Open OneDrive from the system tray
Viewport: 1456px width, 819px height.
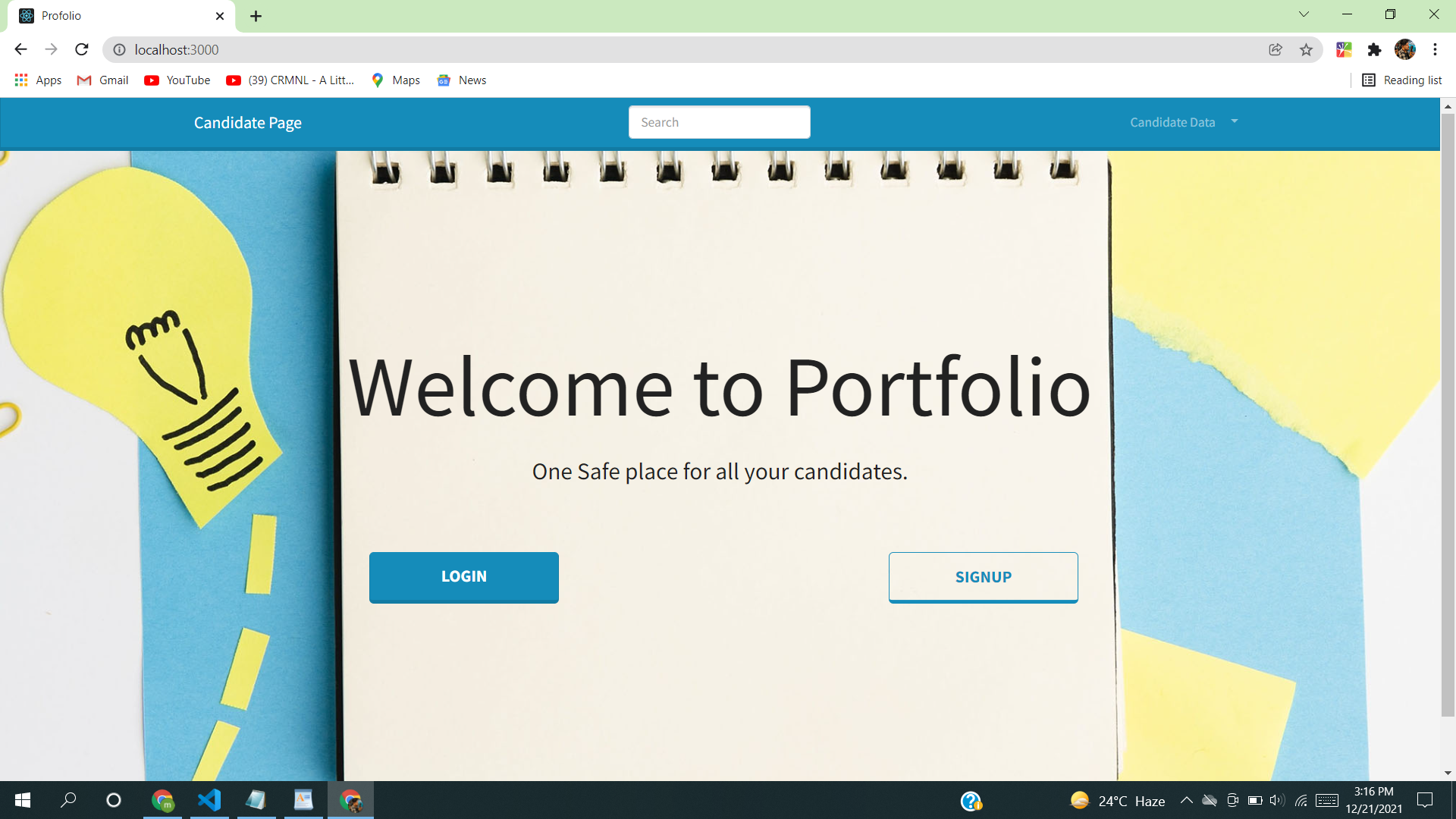[1210, 800]
